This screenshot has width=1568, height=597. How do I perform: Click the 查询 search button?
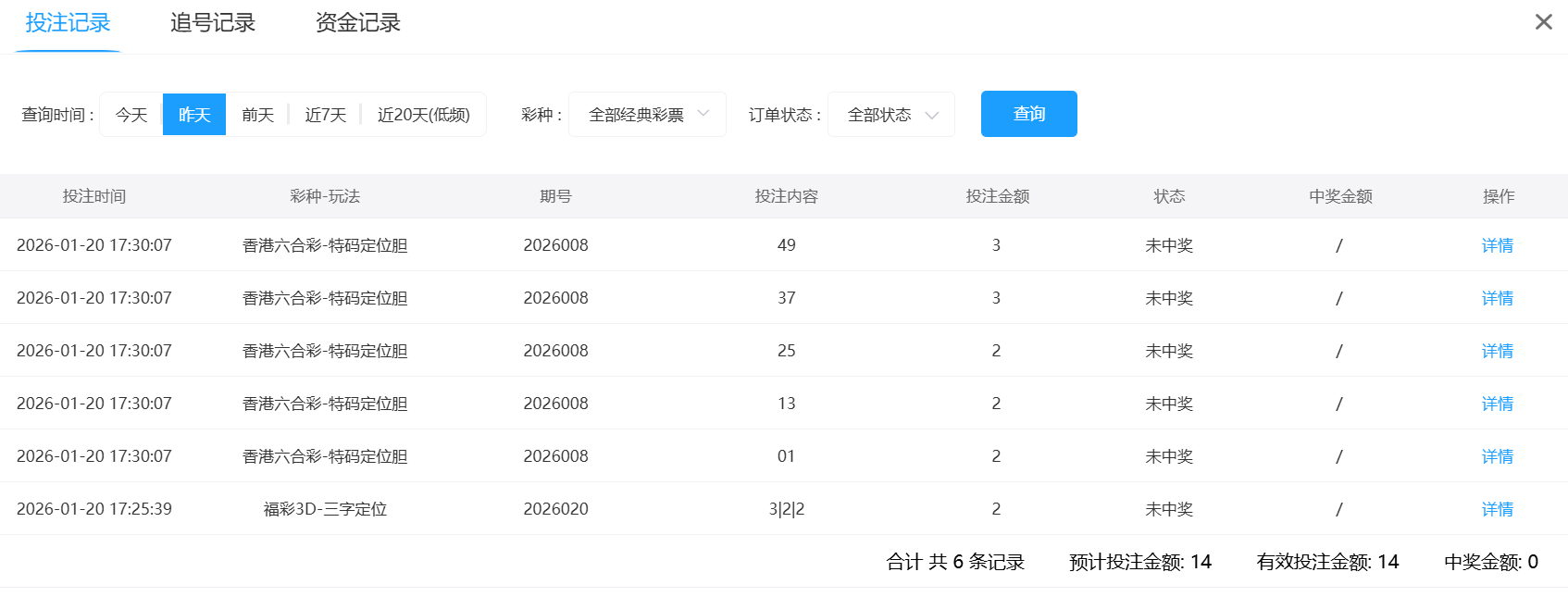tap(1028, 114)
